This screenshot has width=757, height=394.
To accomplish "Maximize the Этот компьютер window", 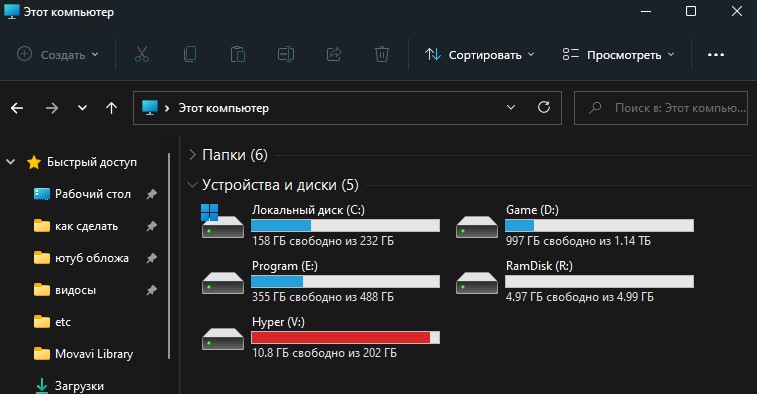I will pyautogui.click(x=691, y=11).
